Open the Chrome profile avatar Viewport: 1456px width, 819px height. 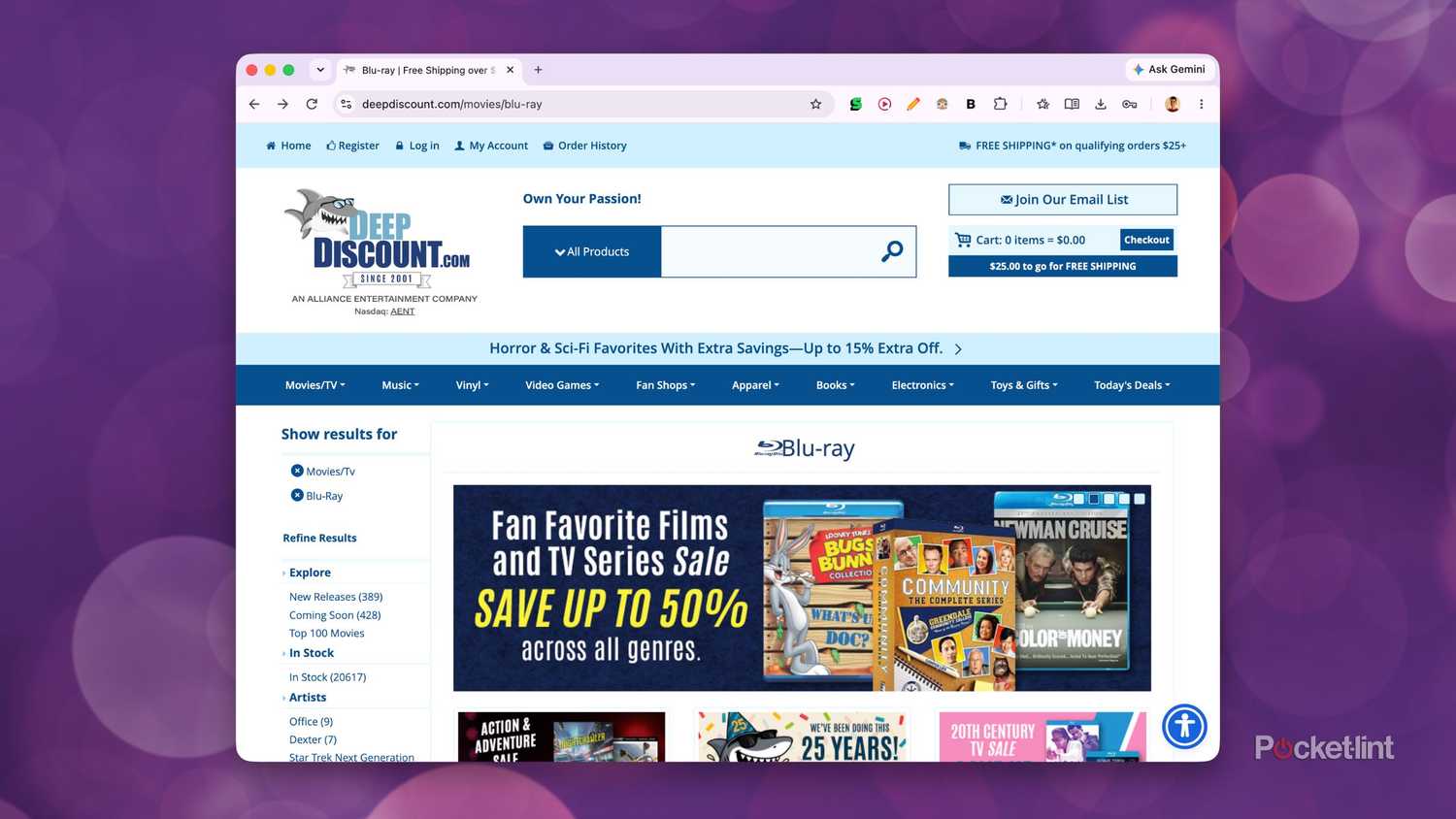[1173, 104]
